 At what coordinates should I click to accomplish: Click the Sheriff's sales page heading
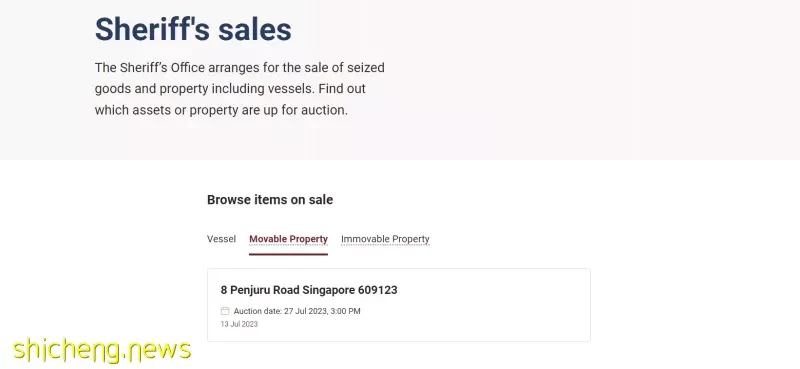(x=193, y=29)
